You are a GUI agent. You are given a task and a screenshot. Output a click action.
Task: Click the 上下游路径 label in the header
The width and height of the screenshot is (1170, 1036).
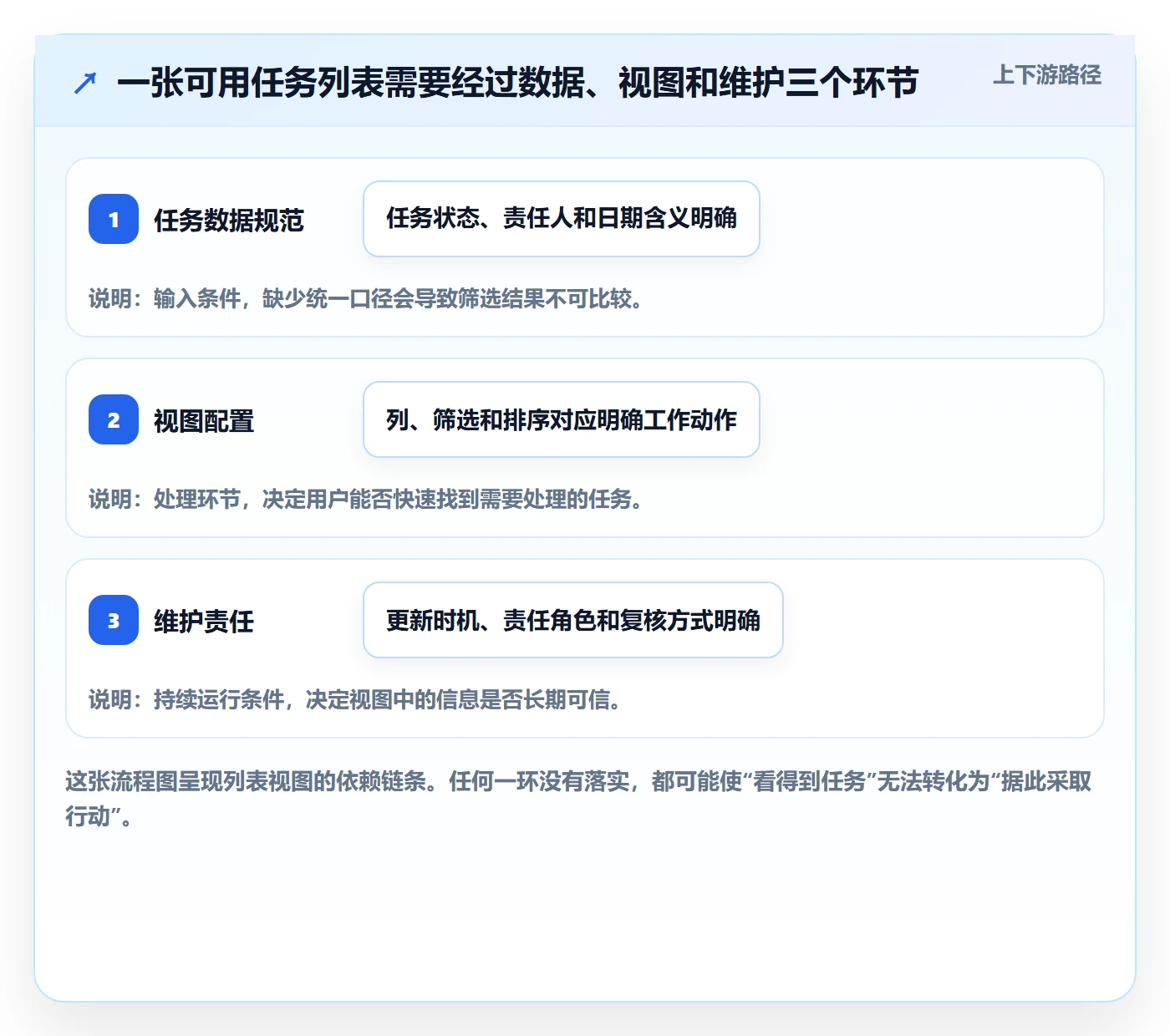coord(1047,75)
